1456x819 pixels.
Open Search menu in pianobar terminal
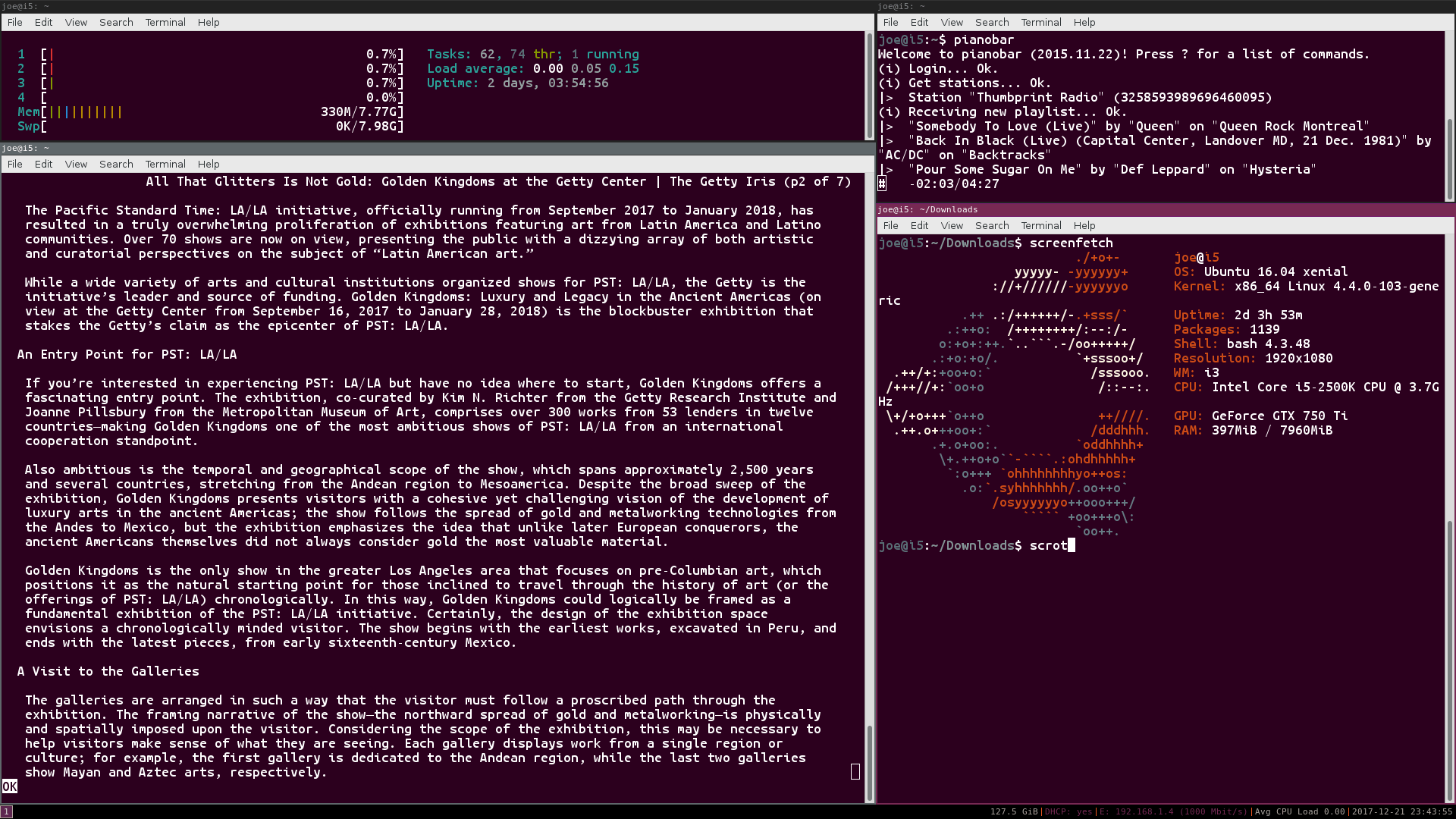992,22
